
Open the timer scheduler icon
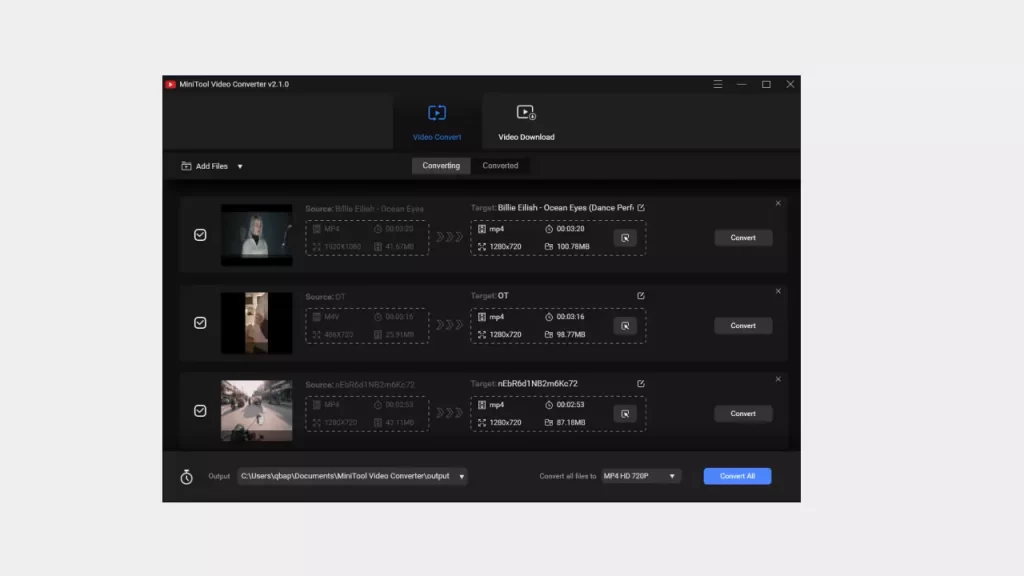187,477
